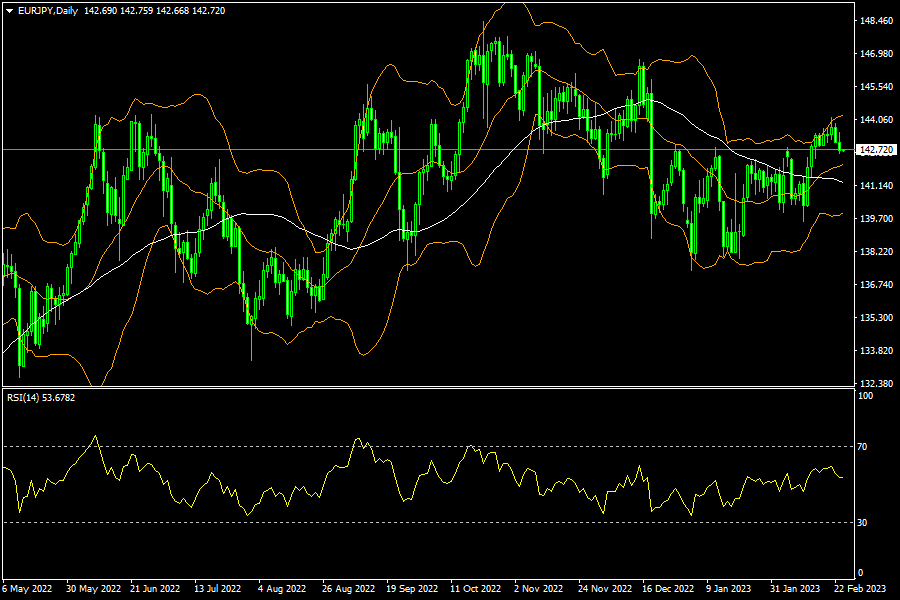Click the RSI overbought level label 70
Viewport: 900px width, 600px height.
coord(862,447)
